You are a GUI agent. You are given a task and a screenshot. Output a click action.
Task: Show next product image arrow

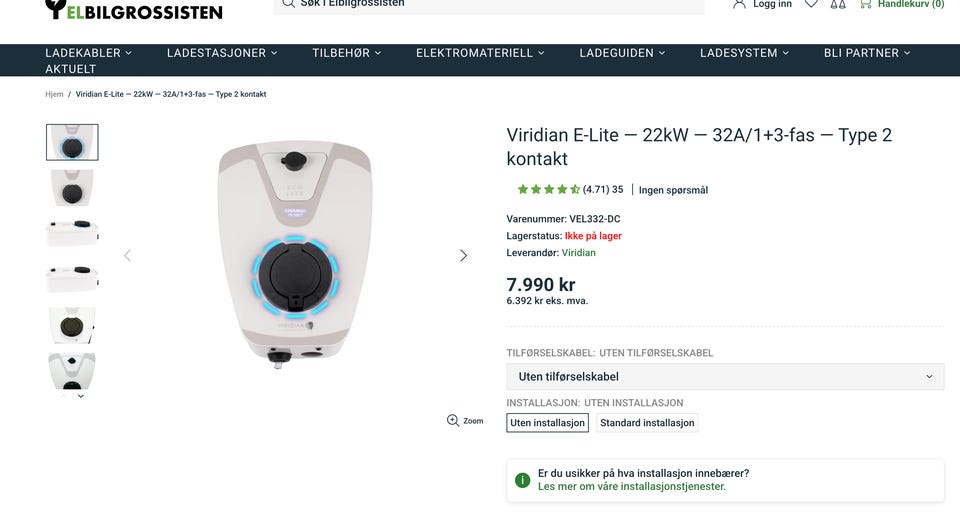(x=463, y=256)
